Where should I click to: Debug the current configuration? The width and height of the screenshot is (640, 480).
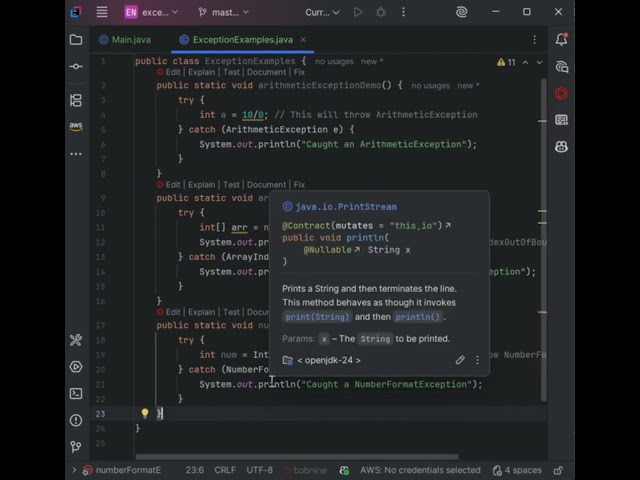pyautogui.click(x=381, y=12)
